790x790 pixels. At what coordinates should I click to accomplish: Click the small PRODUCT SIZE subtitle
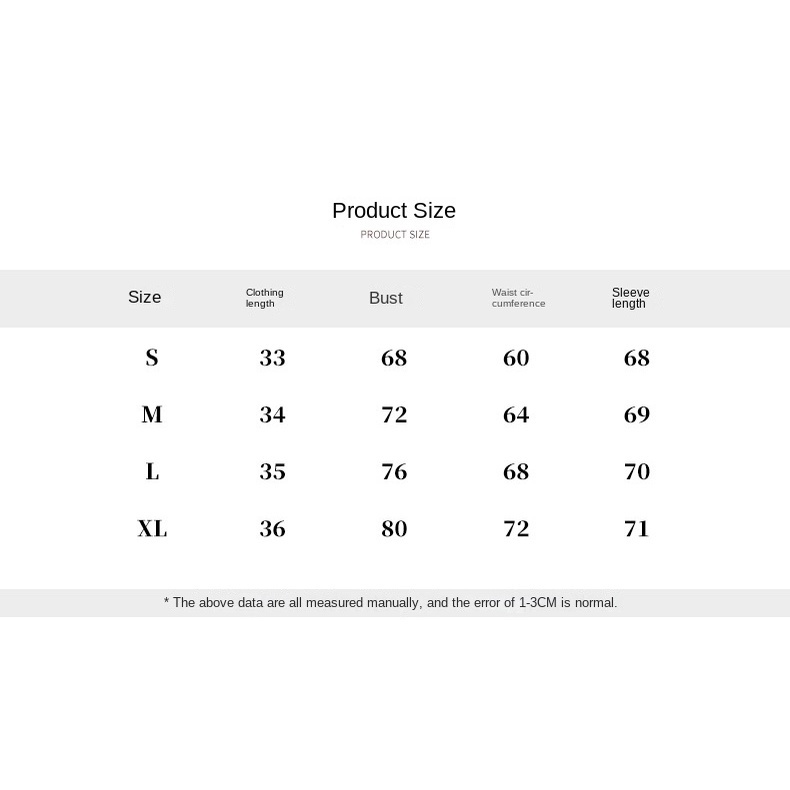(x=395, y=235)
